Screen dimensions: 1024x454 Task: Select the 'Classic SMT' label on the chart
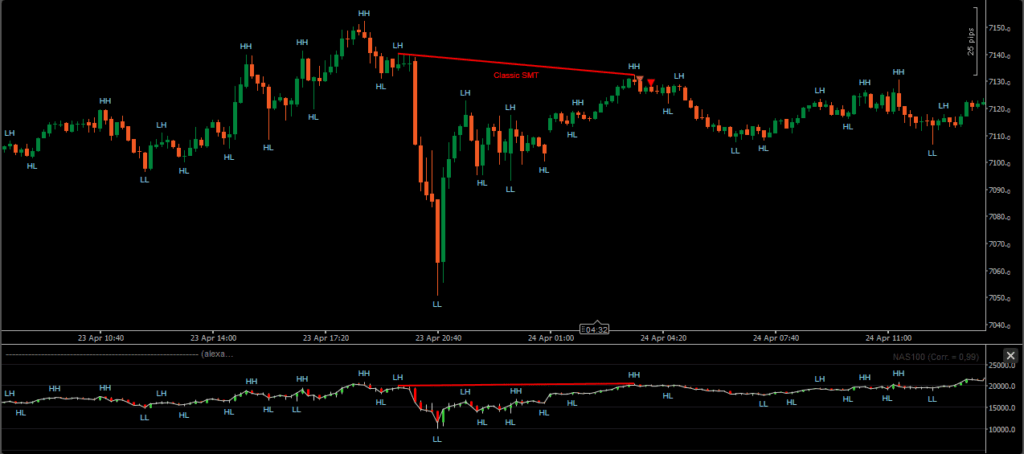[516, 76]
